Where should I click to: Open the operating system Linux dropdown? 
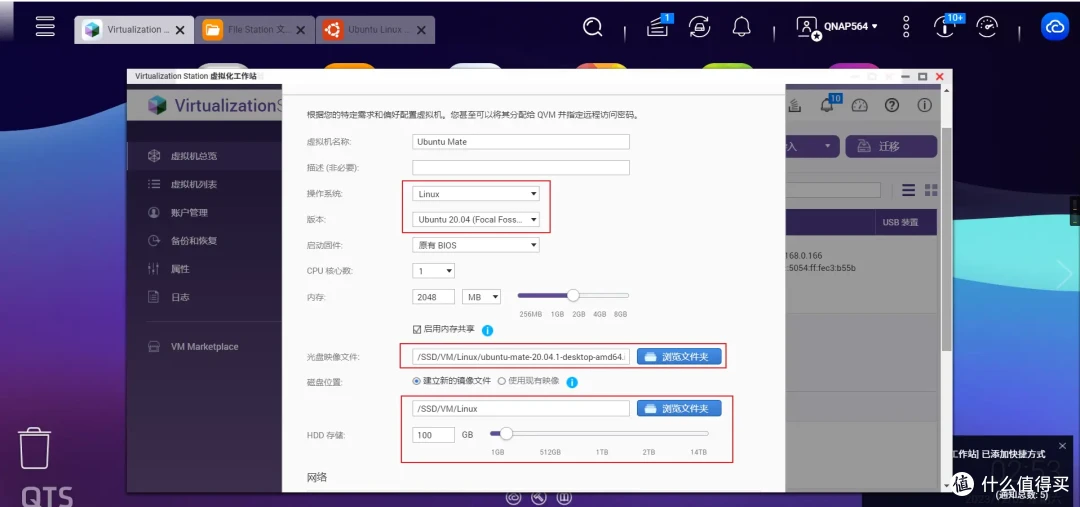tap(476, 194)
